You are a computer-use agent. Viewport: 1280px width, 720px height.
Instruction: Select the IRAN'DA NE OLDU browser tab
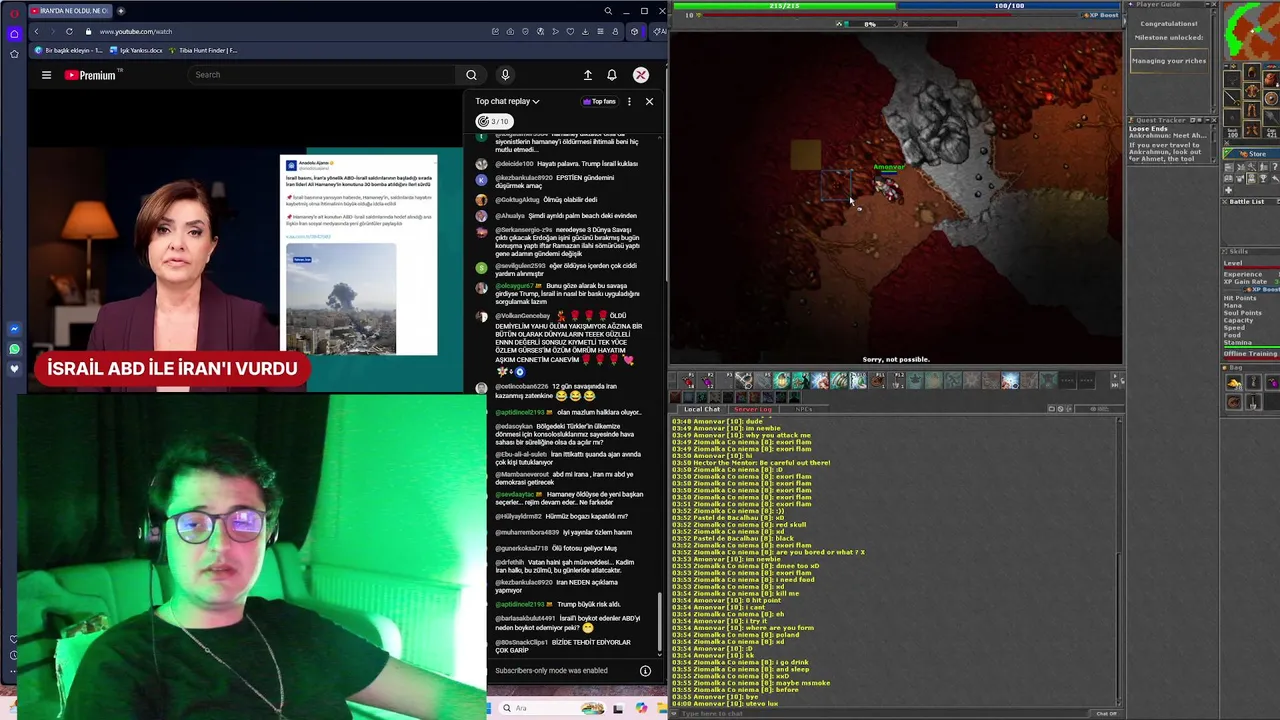[x=69, y=11]
